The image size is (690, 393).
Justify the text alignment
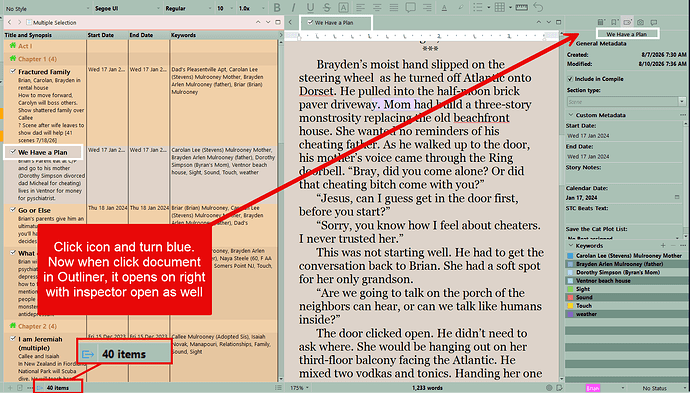point(394,7)
